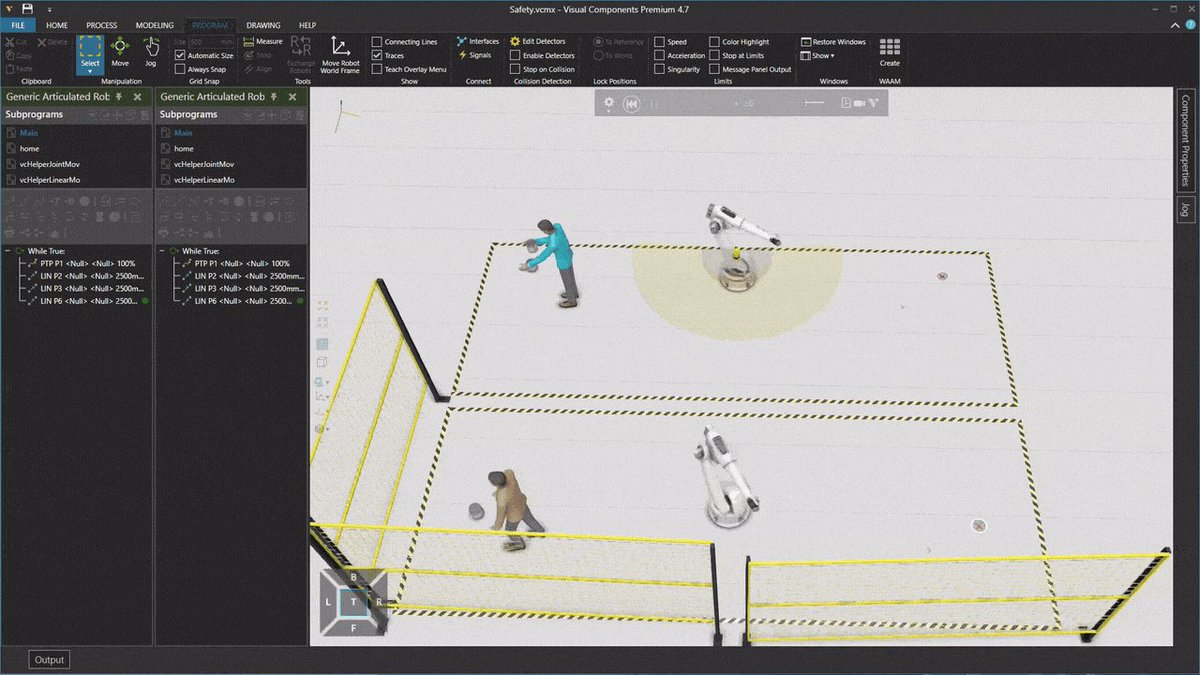The image size is (1200, 675).
Task: Switch to the PROCESS tab
Action: pos(102,24)
